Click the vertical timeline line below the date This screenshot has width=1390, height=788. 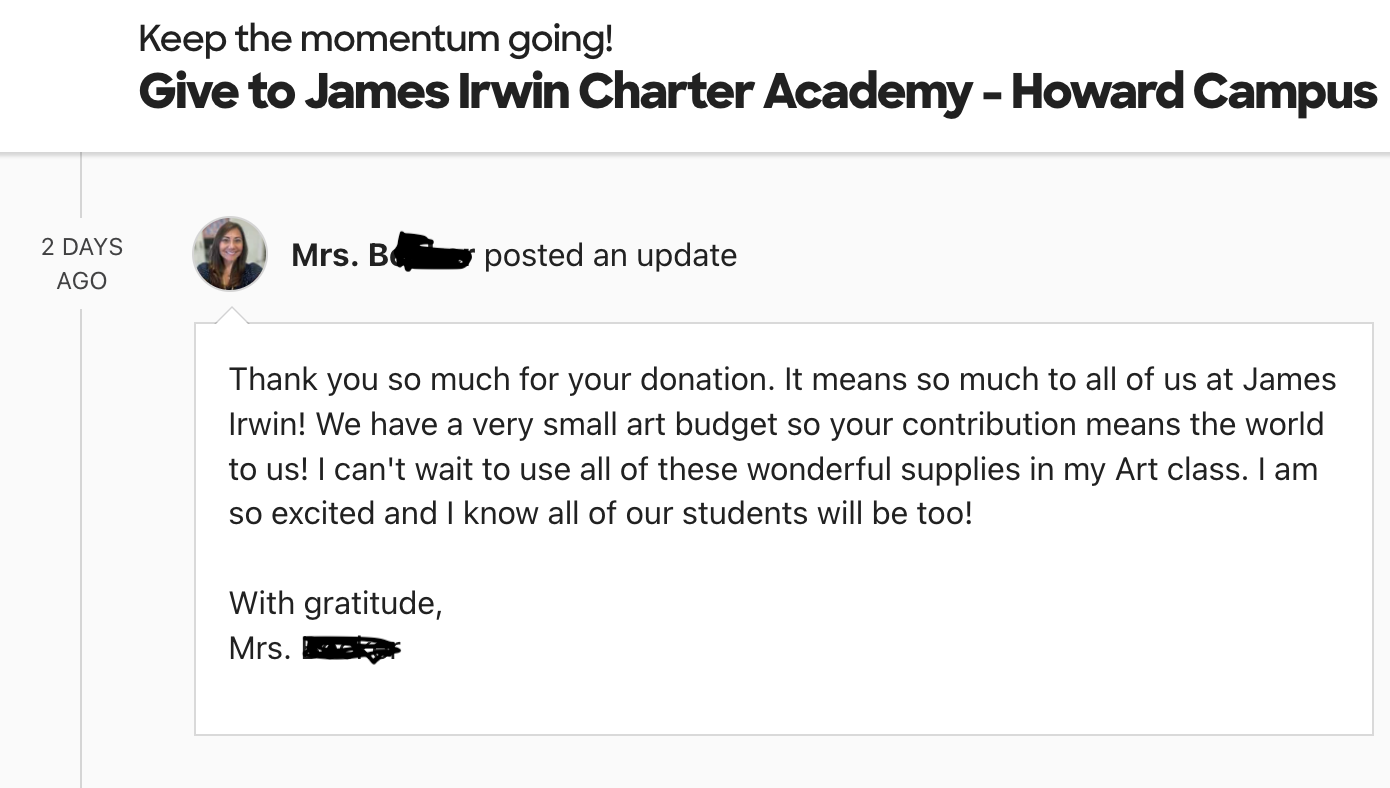click(81, 520)
